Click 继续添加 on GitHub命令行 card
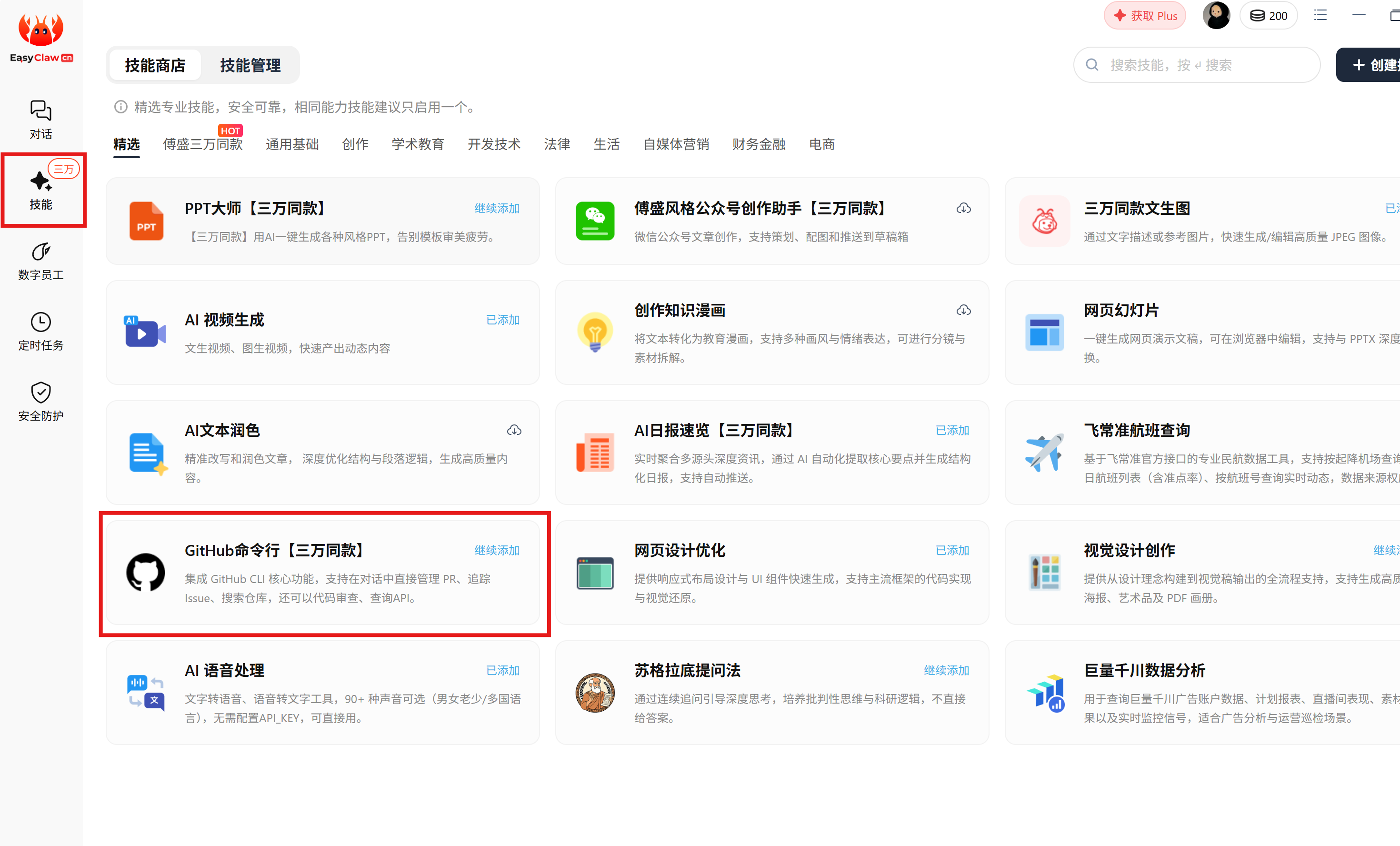This screenshot has width=1400, height=846. [x=497, y=550]
